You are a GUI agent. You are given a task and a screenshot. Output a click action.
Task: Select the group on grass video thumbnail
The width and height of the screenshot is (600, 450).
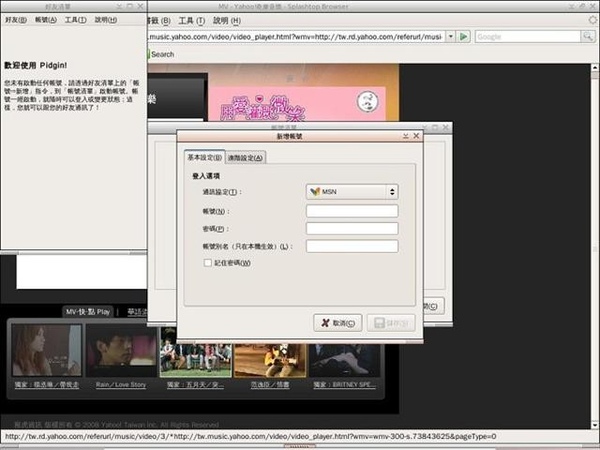point(196,352)
